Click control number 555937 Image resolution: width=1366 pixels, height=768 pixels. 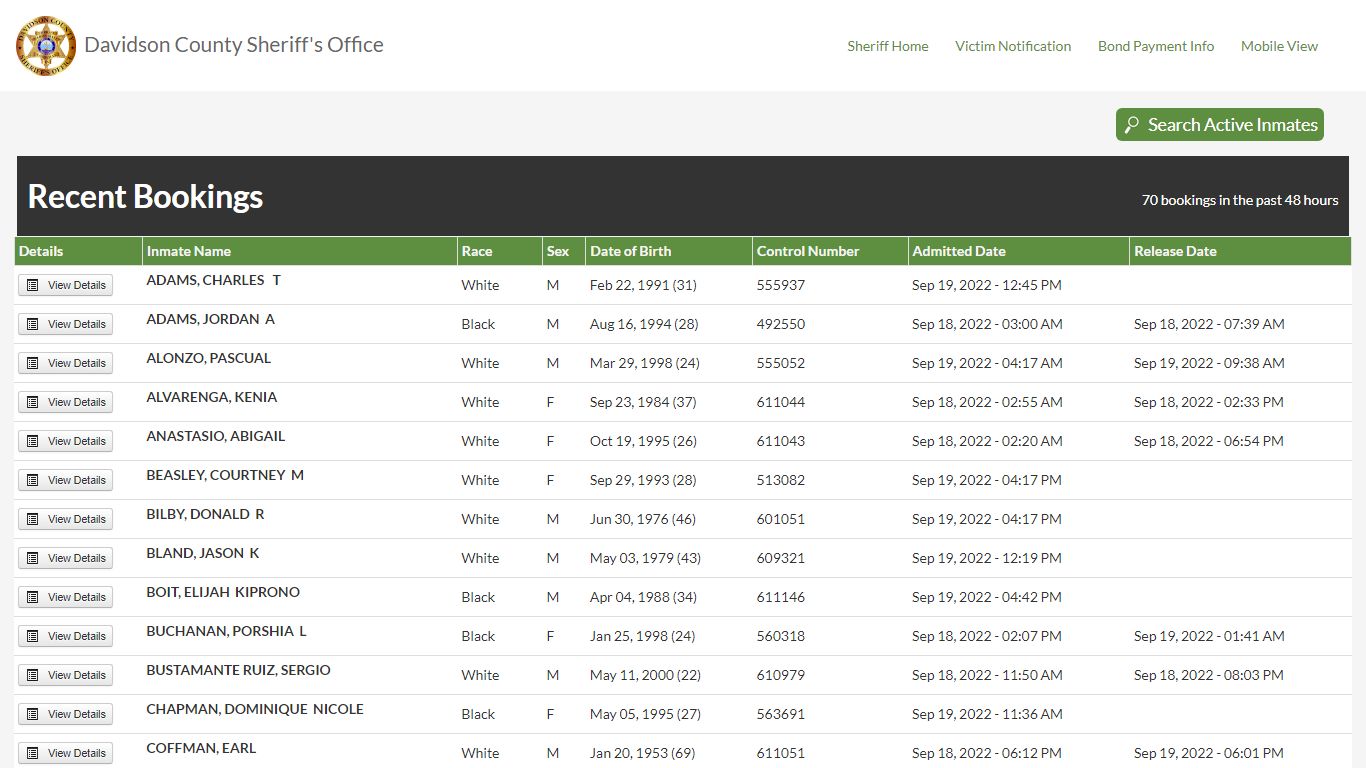[781, 285]
